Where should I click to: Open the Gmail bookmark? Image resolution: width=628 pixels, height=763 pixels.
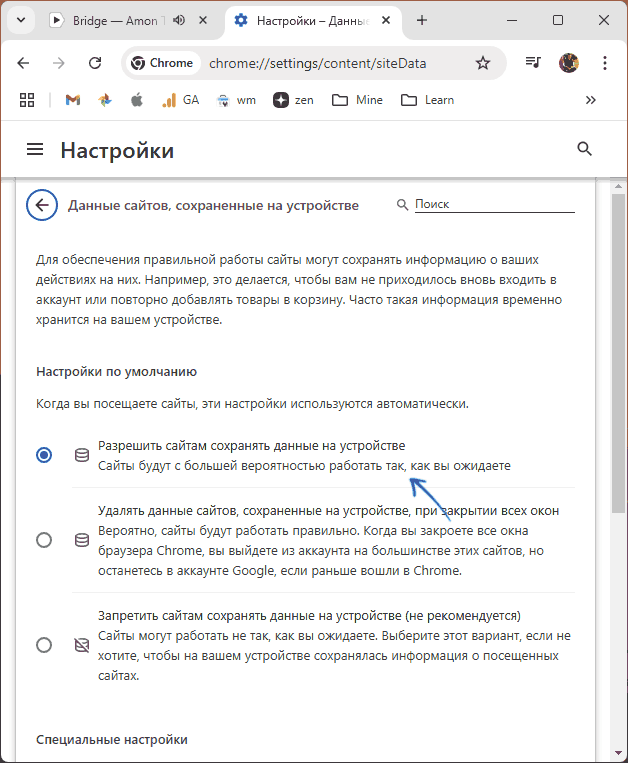pos(73,100)
